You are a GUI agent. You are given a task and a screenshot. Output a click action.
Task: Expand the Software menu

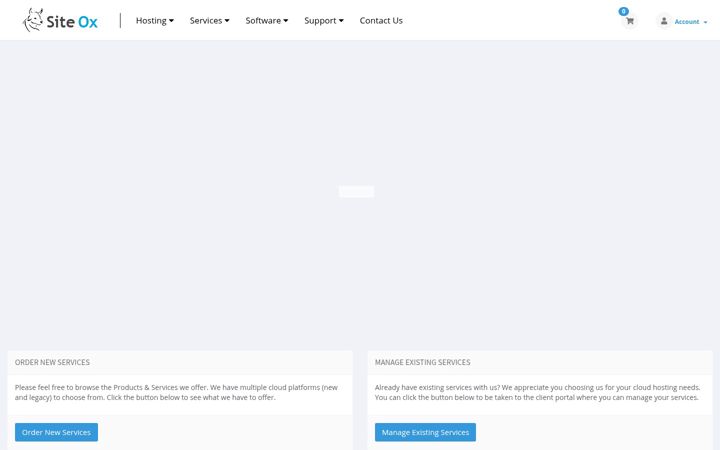tap(267, 21)
